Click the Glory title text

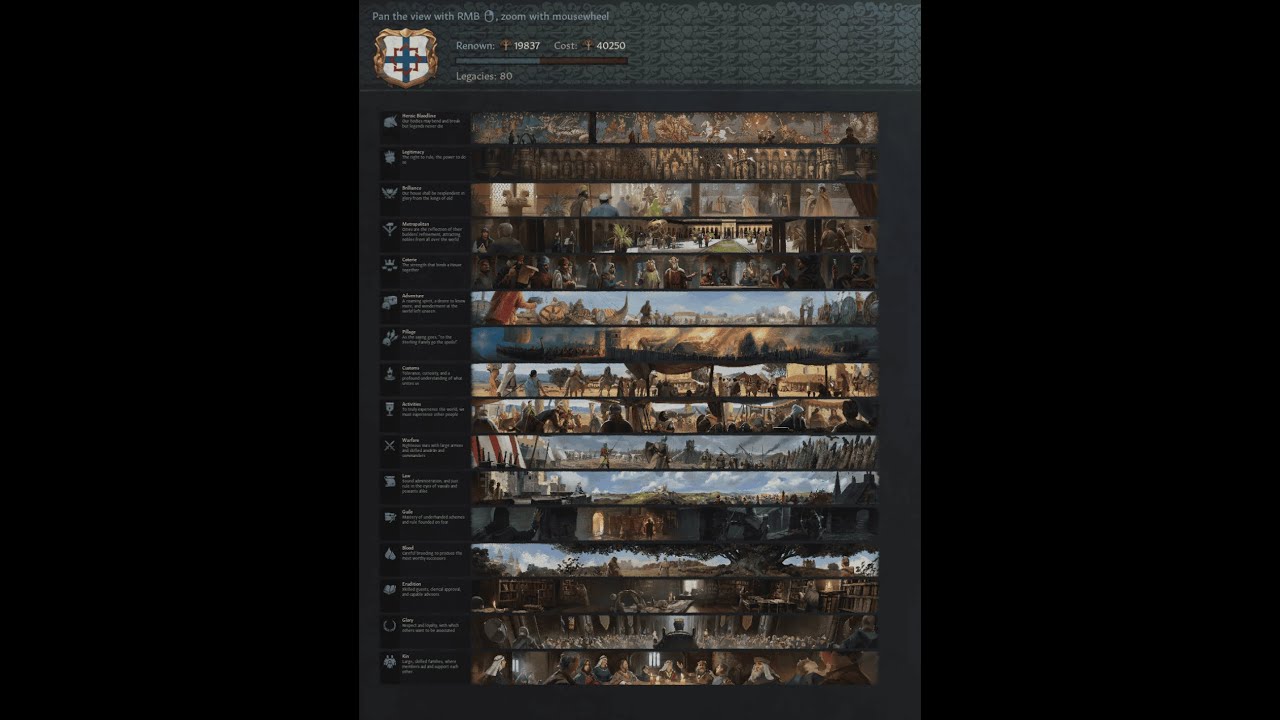pyautogui.click(x=408, y=620)
